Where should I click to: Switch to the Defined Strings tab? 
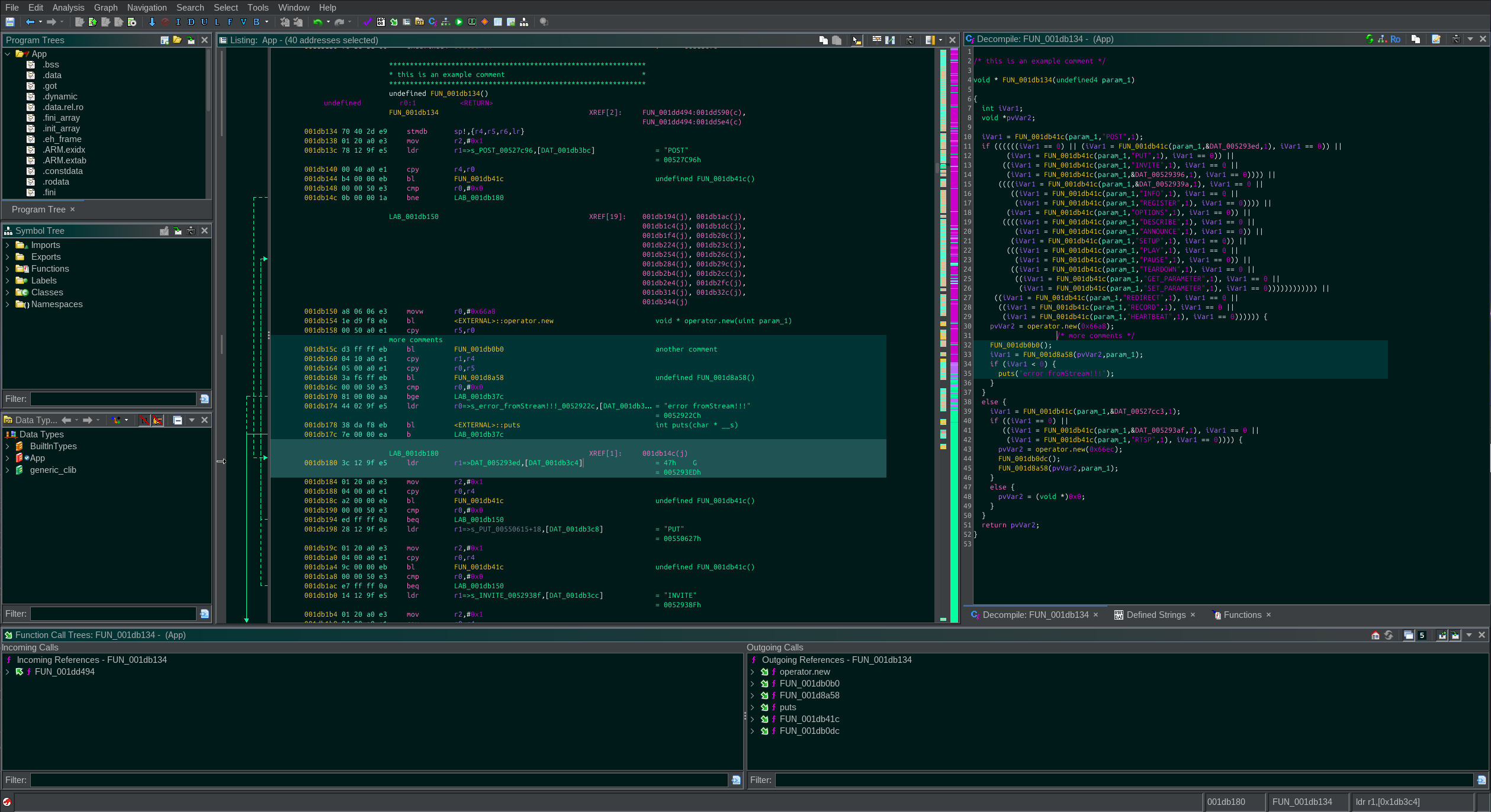pos(1155,615)
